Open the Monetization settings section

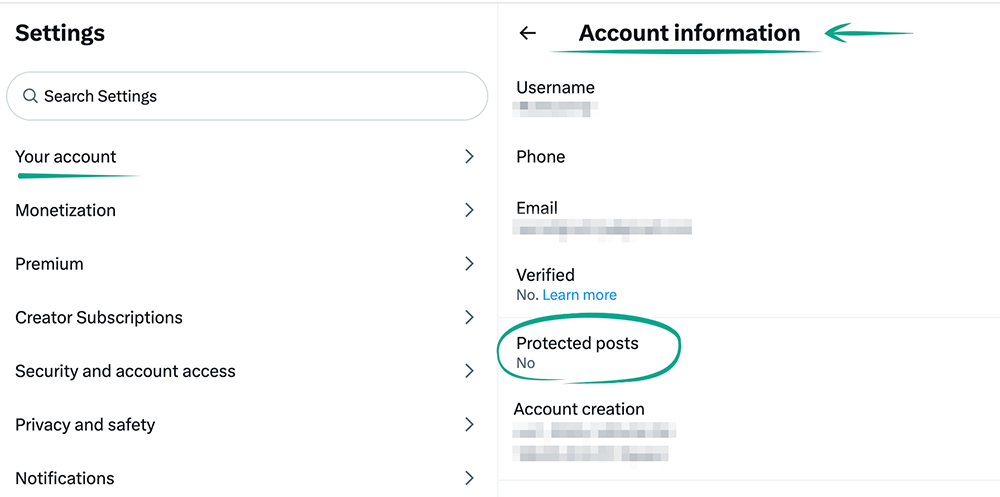pos(66,210)
